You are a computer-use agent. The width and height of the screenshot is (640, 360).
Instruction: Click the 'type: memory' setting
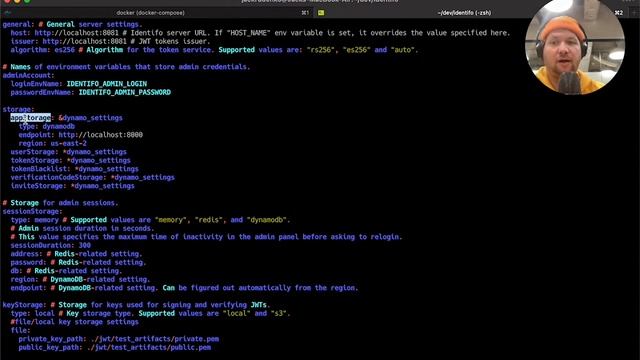point(35,220)
